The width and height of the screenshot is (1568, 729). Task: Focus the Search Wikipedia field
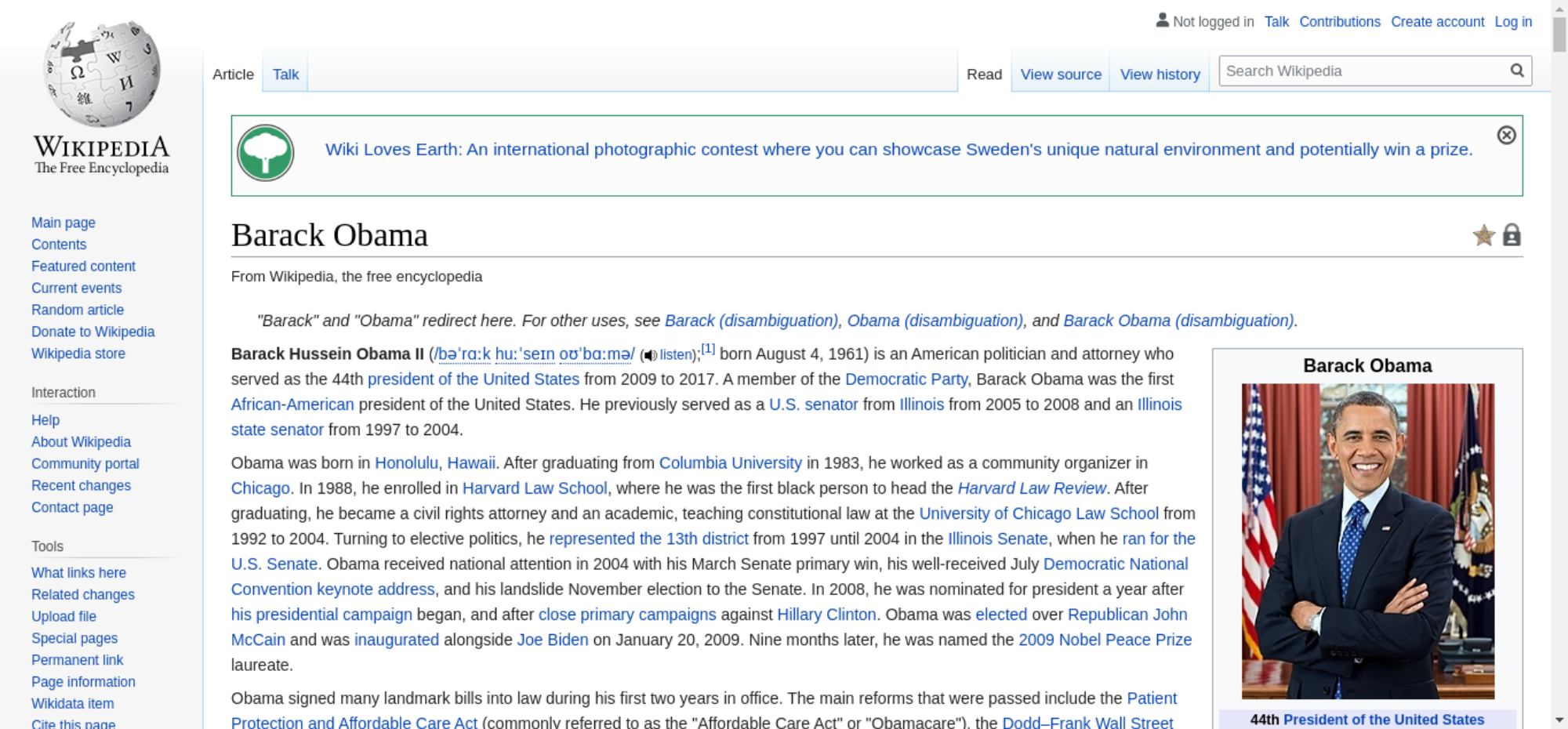pos(1363,71)
